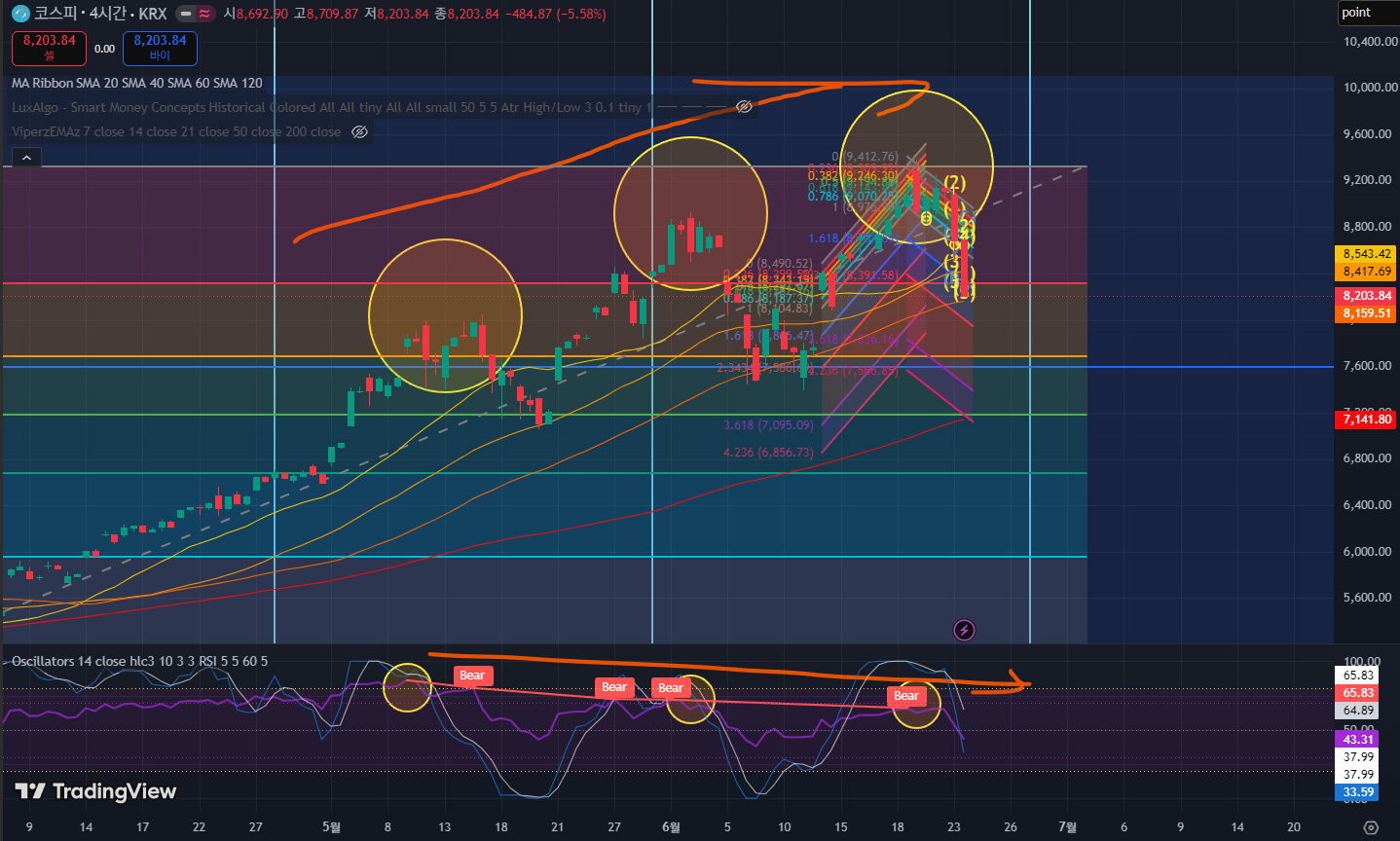Click the blue buy price button
Image resolution: width=1400 pixels, height=841 pixels.
tap(160, 48)
